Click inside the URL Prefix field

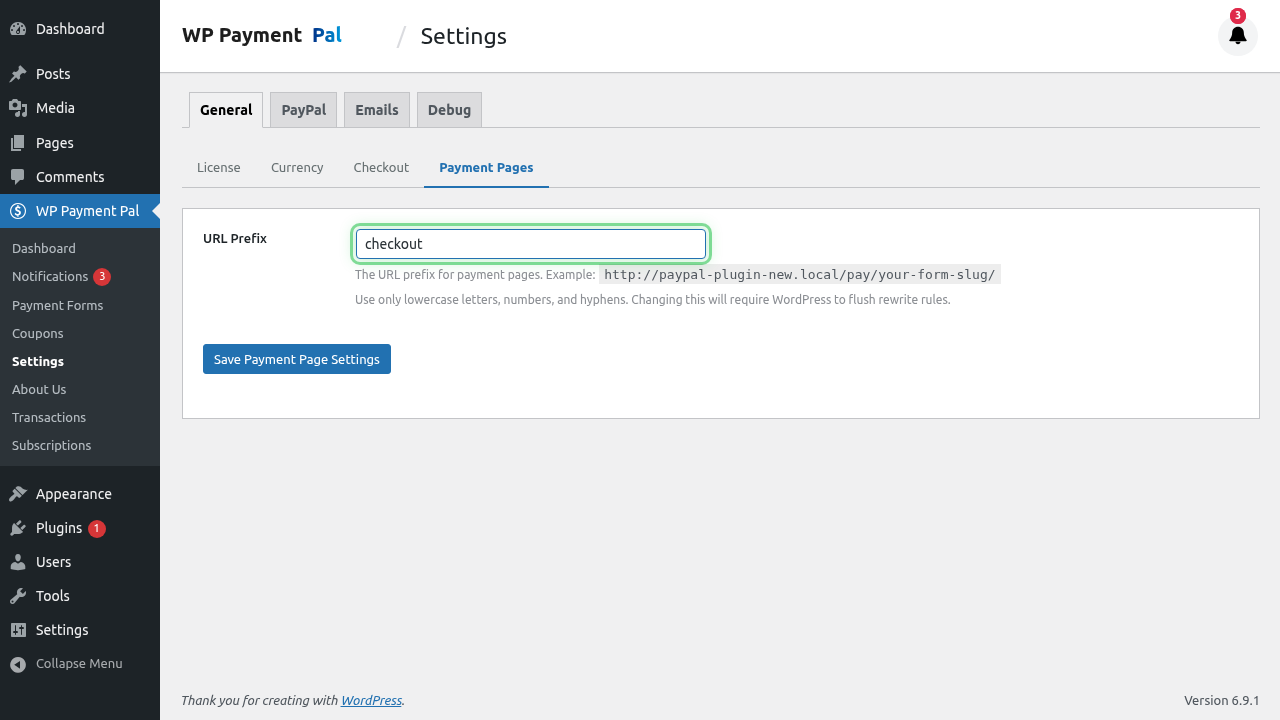(x=530, y=243)
